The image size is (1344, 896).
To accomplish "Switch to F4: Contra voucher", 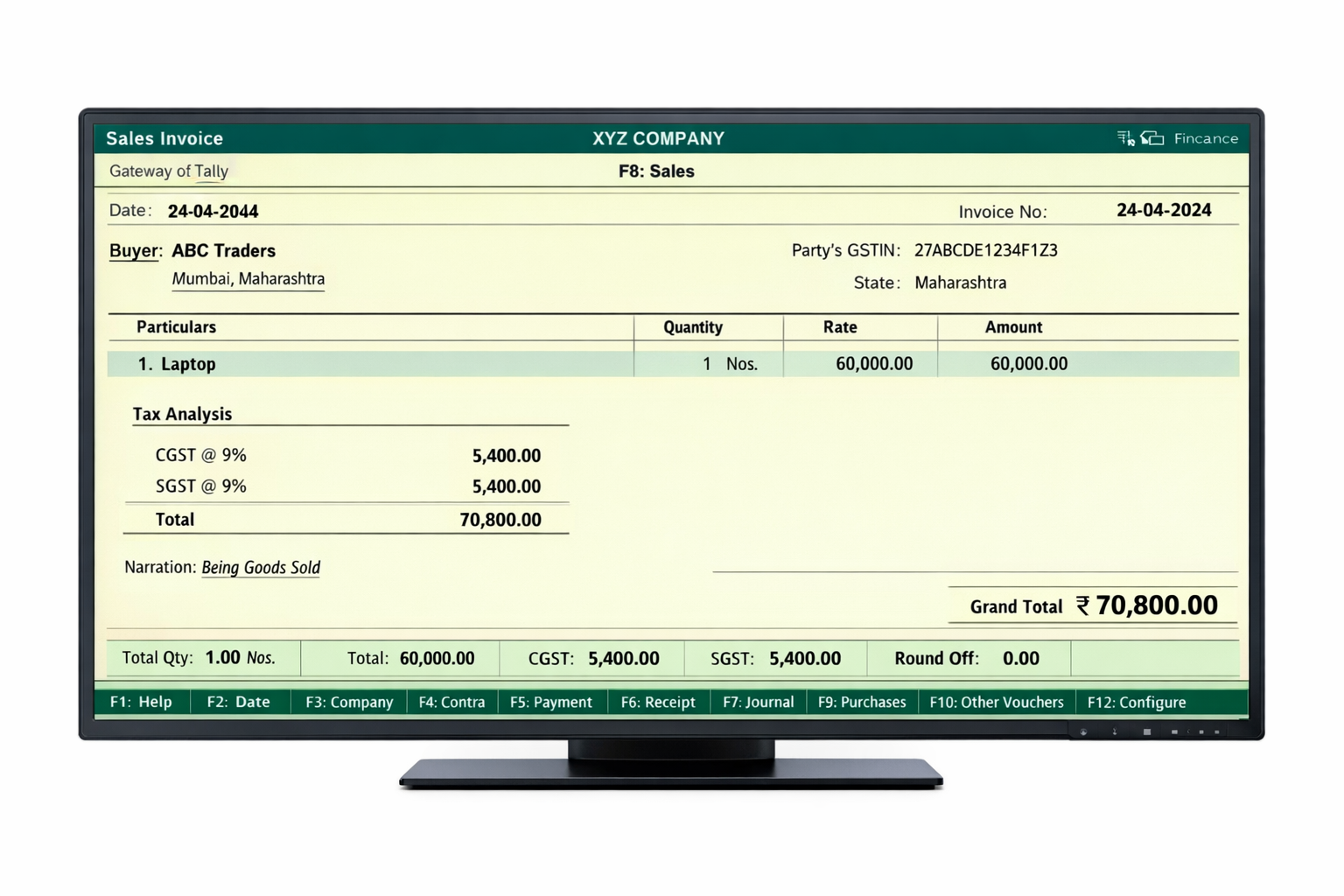I will tap(451, 702).
